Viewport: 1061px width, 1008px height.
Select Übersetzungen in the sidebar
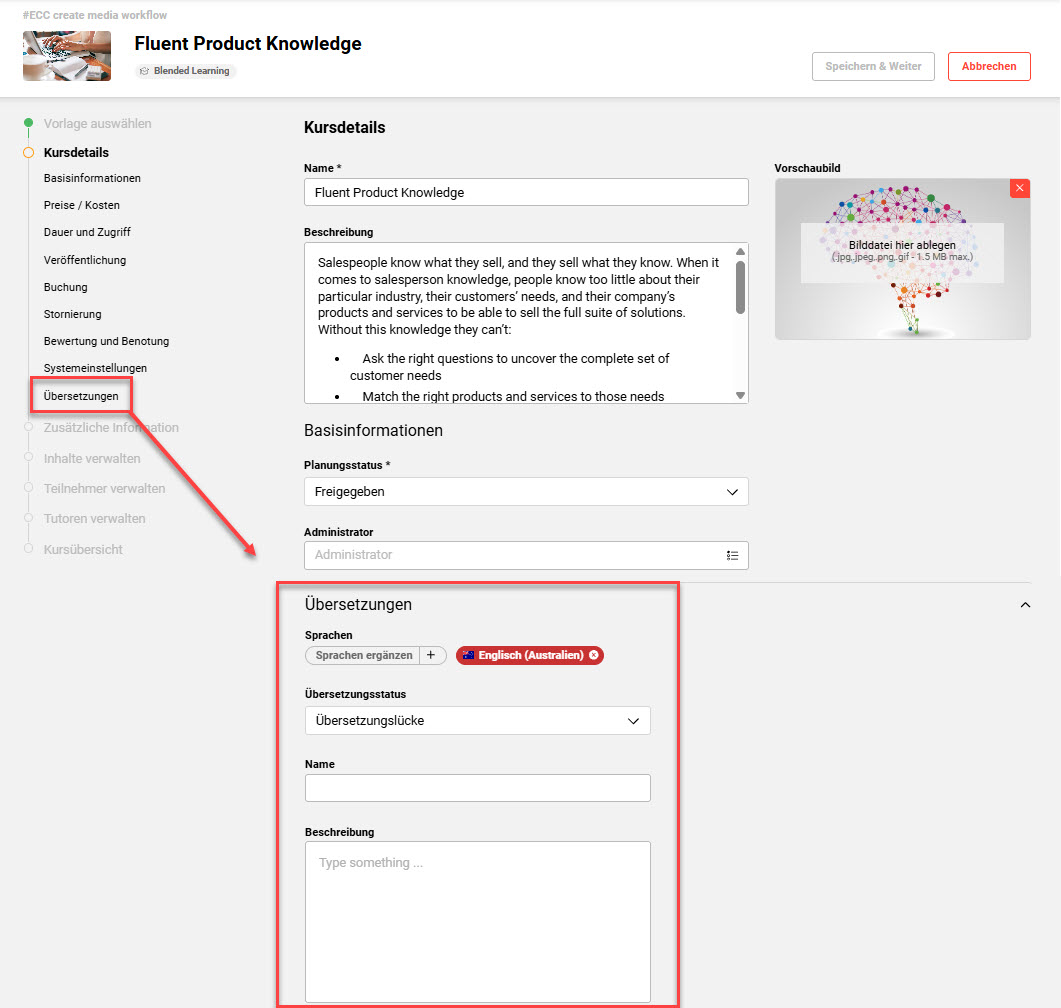click(x=81, y=396)
